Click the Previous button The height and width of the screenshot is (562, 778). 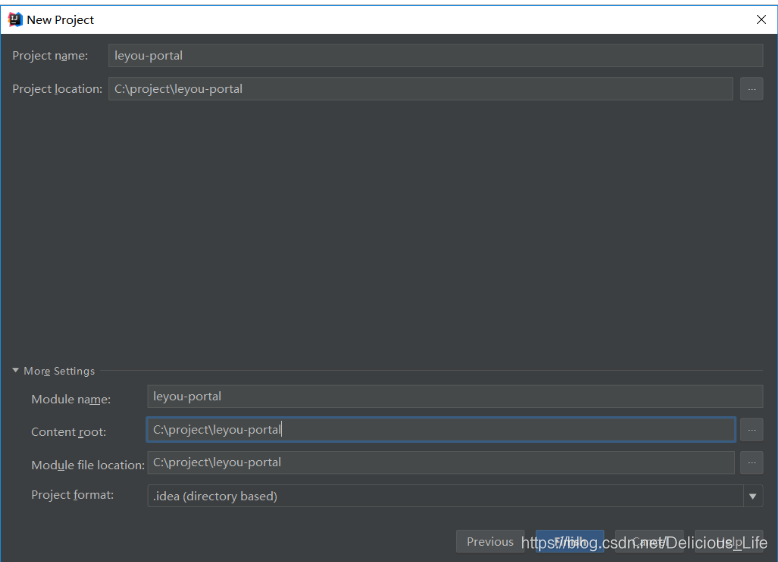tap(490, 542)
